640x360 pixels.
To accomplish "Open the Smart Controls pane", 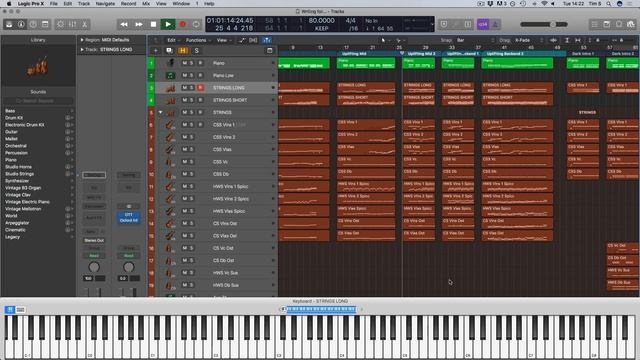I will (60, 24).
